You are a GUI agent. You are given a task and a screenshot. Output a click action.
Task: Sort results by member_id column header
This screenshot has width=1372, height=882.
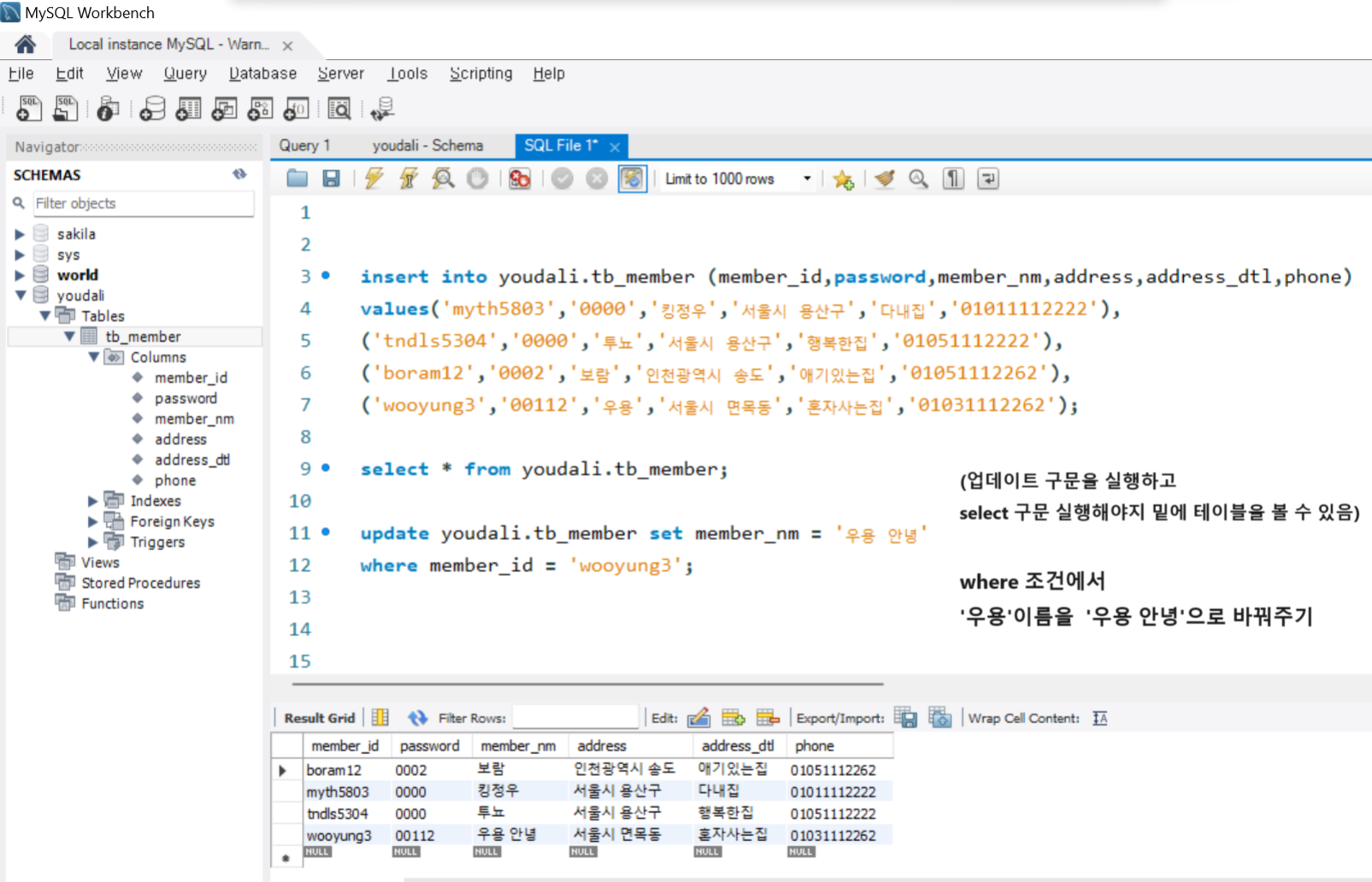pyautogui.click(x=345, y=746)
